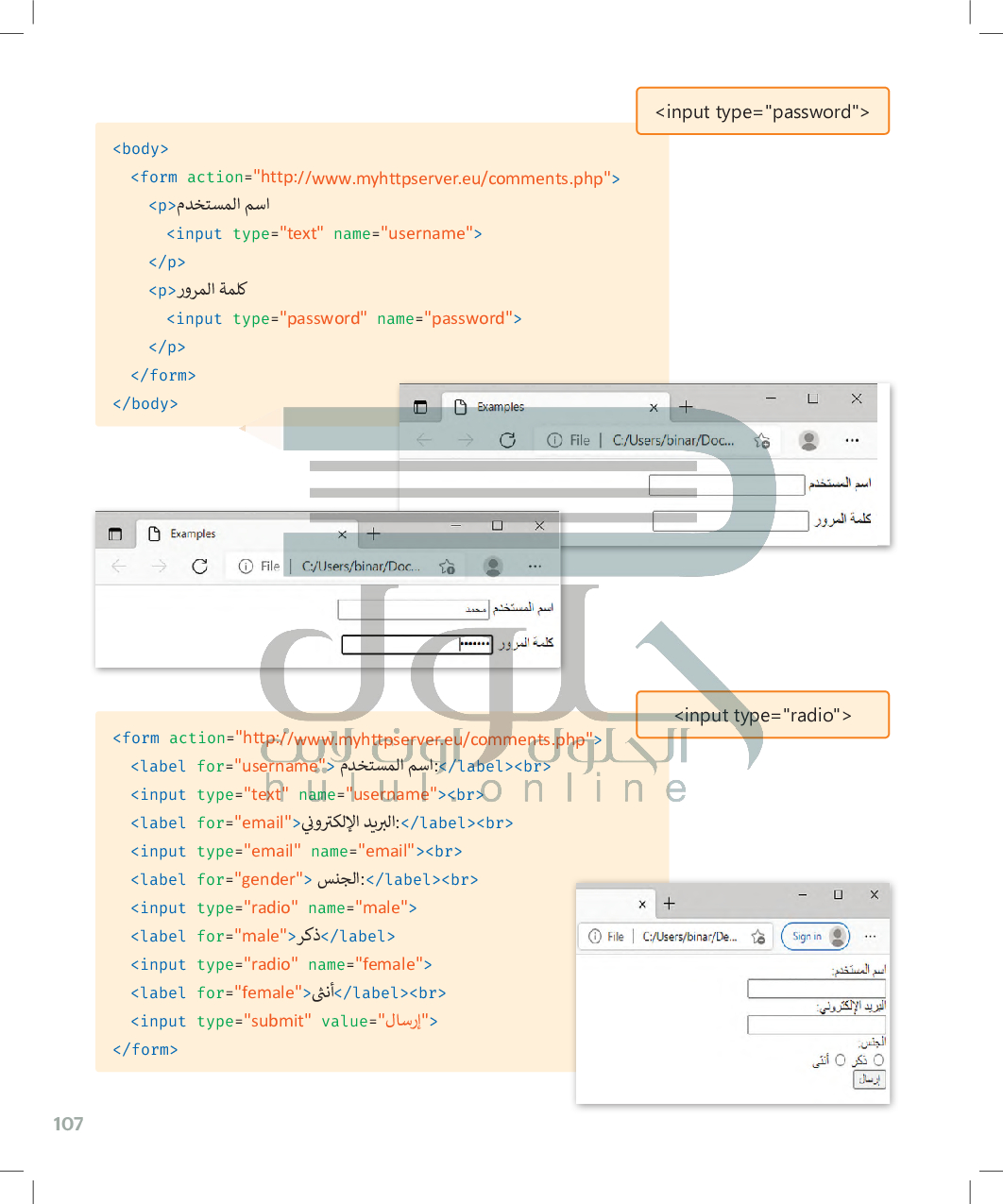Open new tab in browser with filled password
The image size is (1003, 1204).
[374, 534]
